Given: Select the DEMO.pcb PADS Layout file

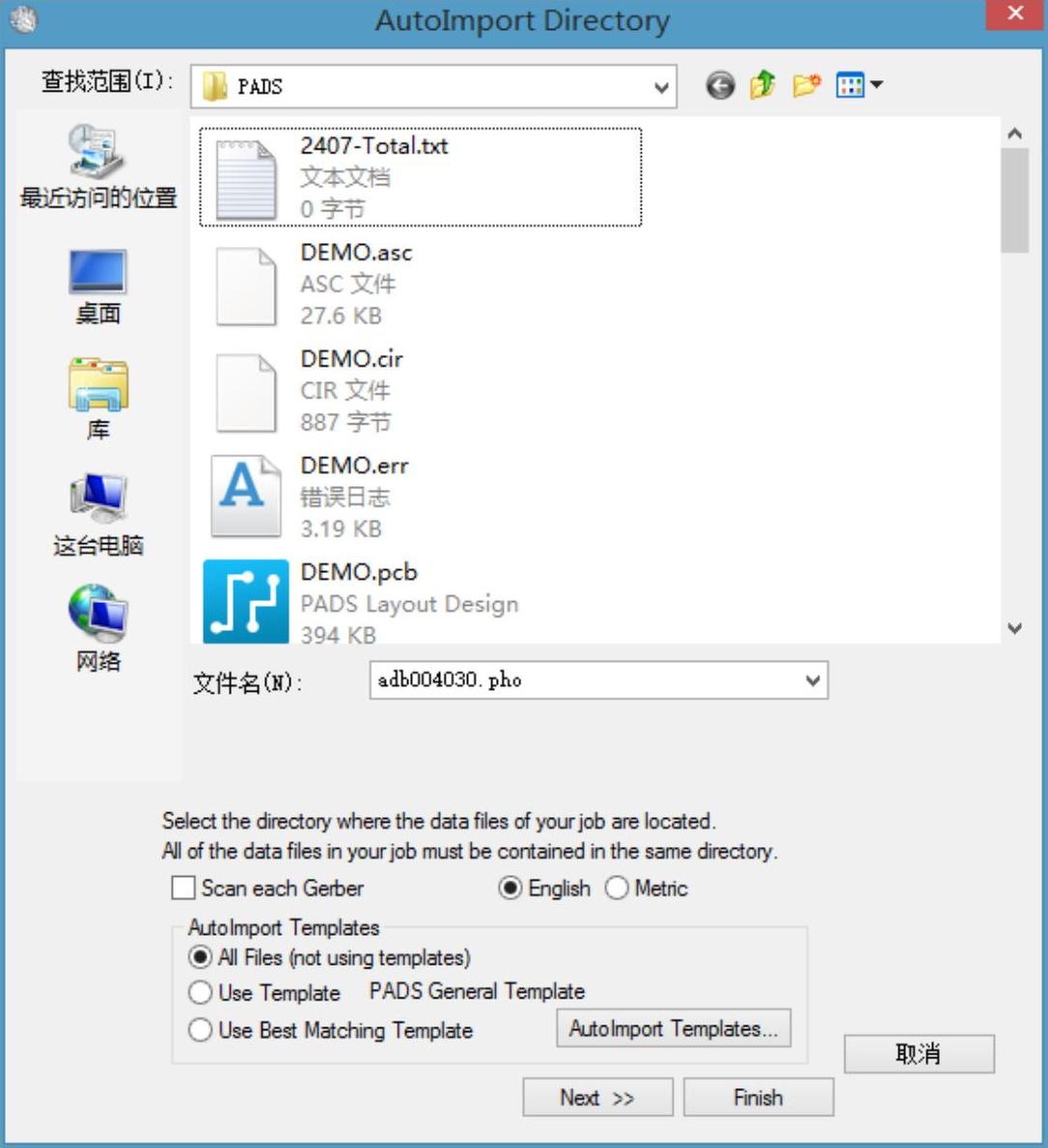Looking at the screenshot, I should [362, 602].
